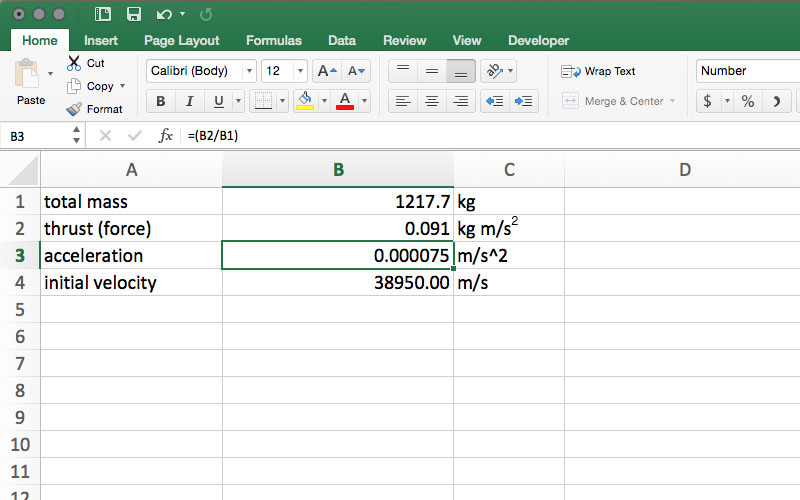Increase font size with large A icon

(x=326, y=71)
